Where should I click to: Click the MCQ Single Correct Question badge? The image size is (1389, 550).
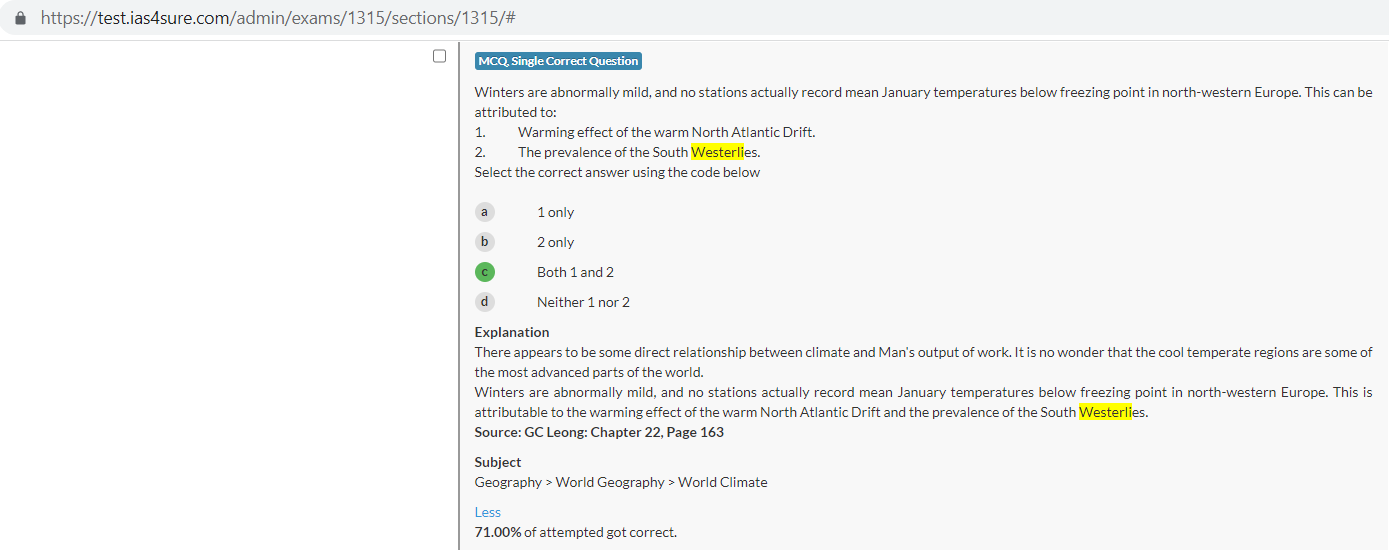558,61
